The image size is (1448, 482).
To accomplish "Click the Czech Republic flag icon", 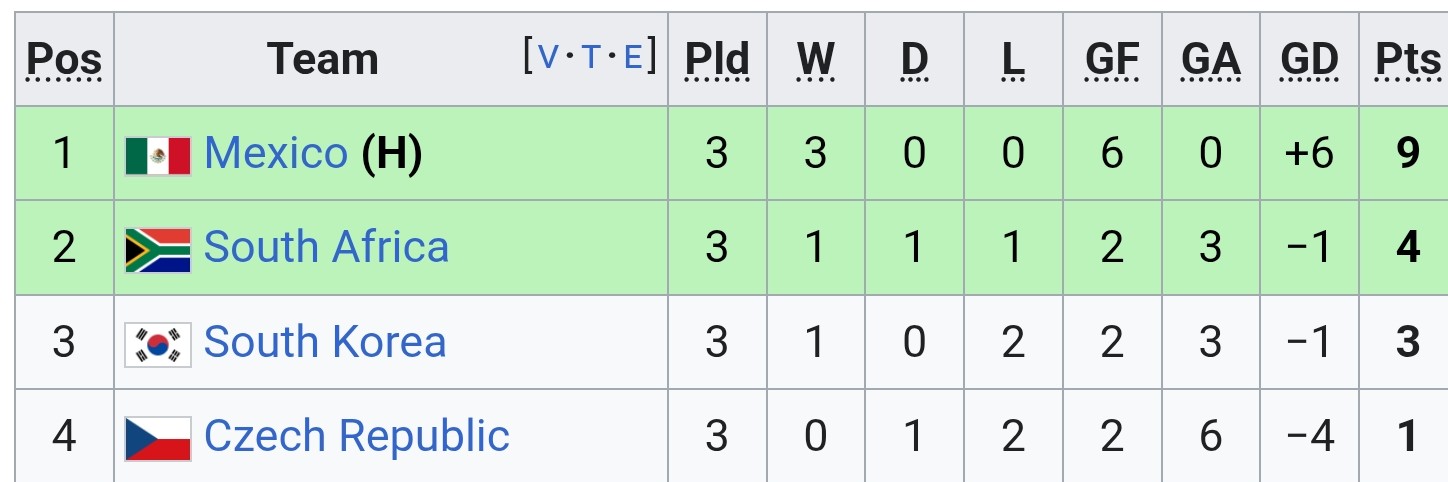I will pos(158,438).
